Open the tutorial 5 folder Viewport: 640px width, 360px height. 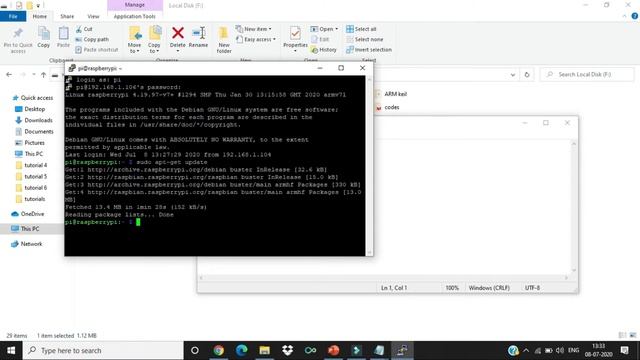[x=31, y=176]
